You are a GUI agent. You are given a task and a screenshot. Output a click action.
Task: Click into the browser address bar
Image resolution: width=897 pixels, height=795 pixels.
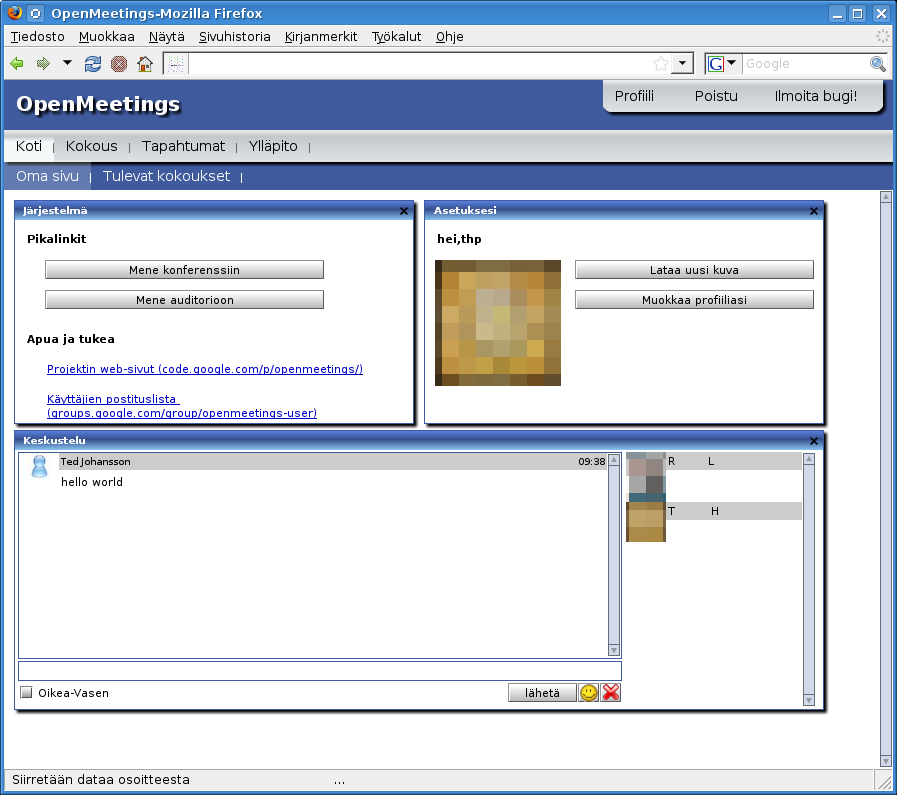tap(420, 63)
